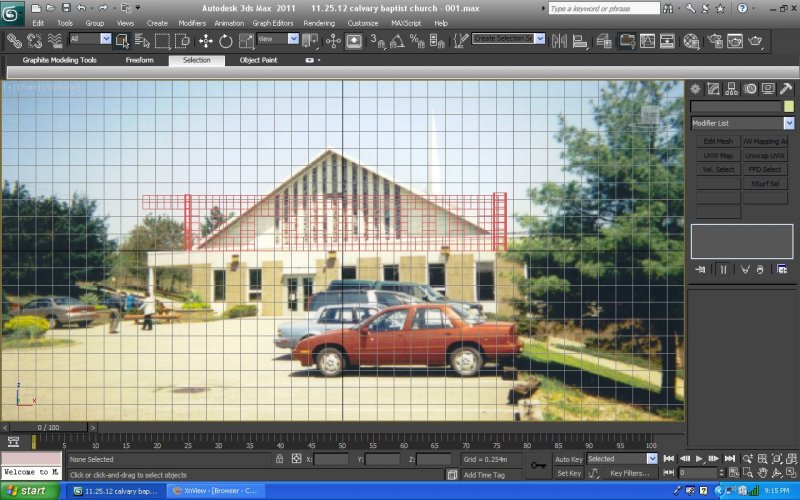Click the Unlink Selection tool
The height and width of the screenshot is (500, 800).
[34, 41]
